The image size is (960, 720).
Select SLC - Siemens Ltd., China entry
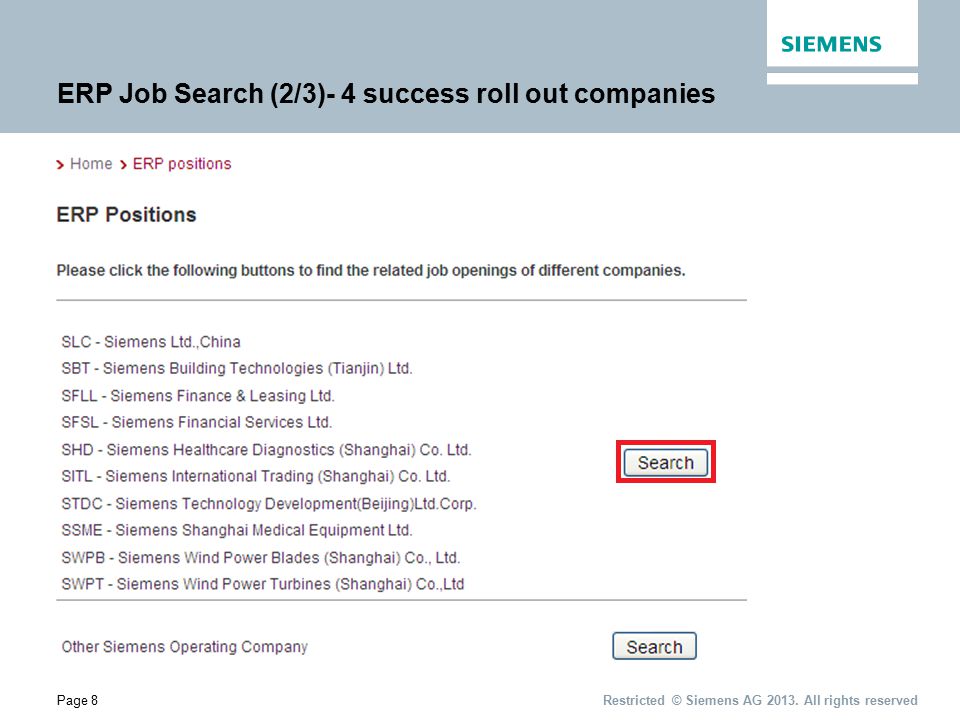click(151, 342)
